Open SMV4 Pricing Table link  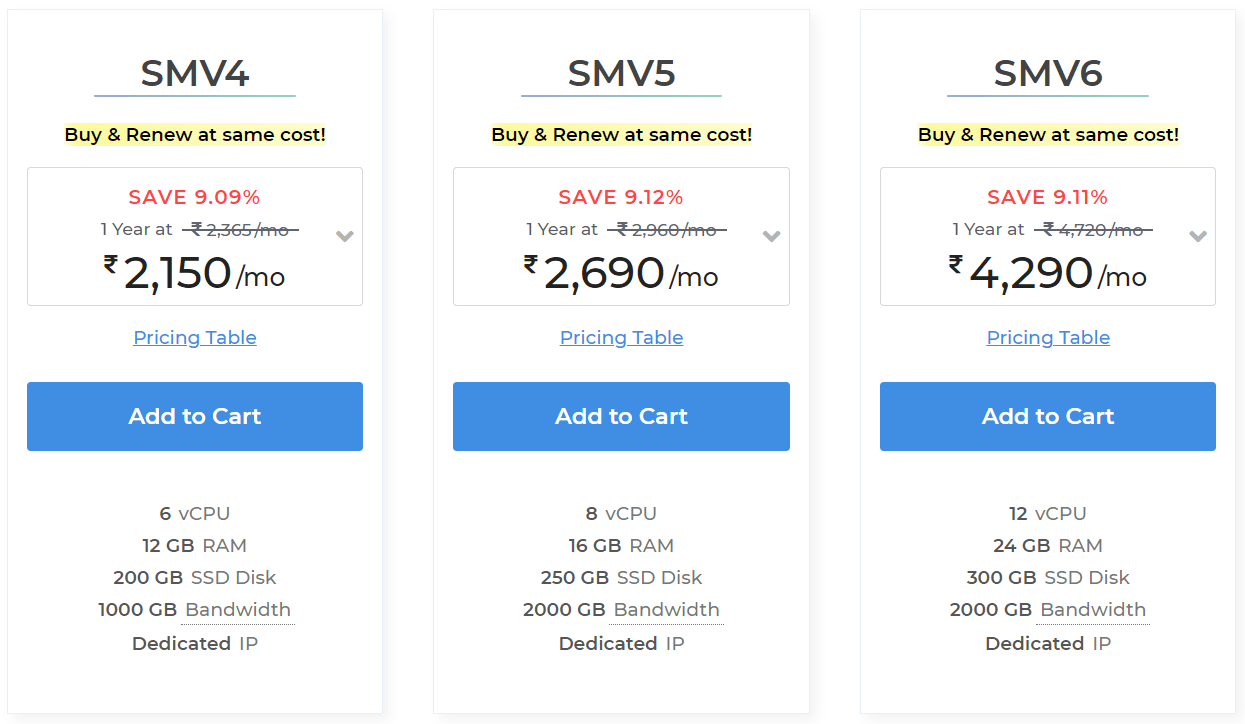tap(195, 337)
